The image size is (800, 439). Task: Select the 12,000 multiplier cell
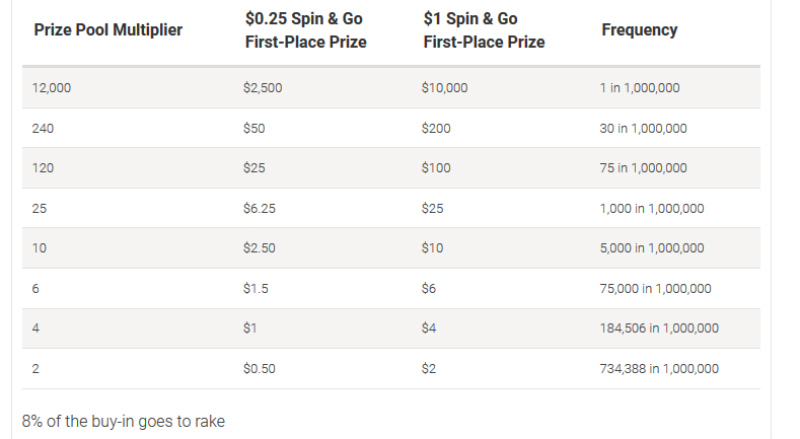(52, 88)
